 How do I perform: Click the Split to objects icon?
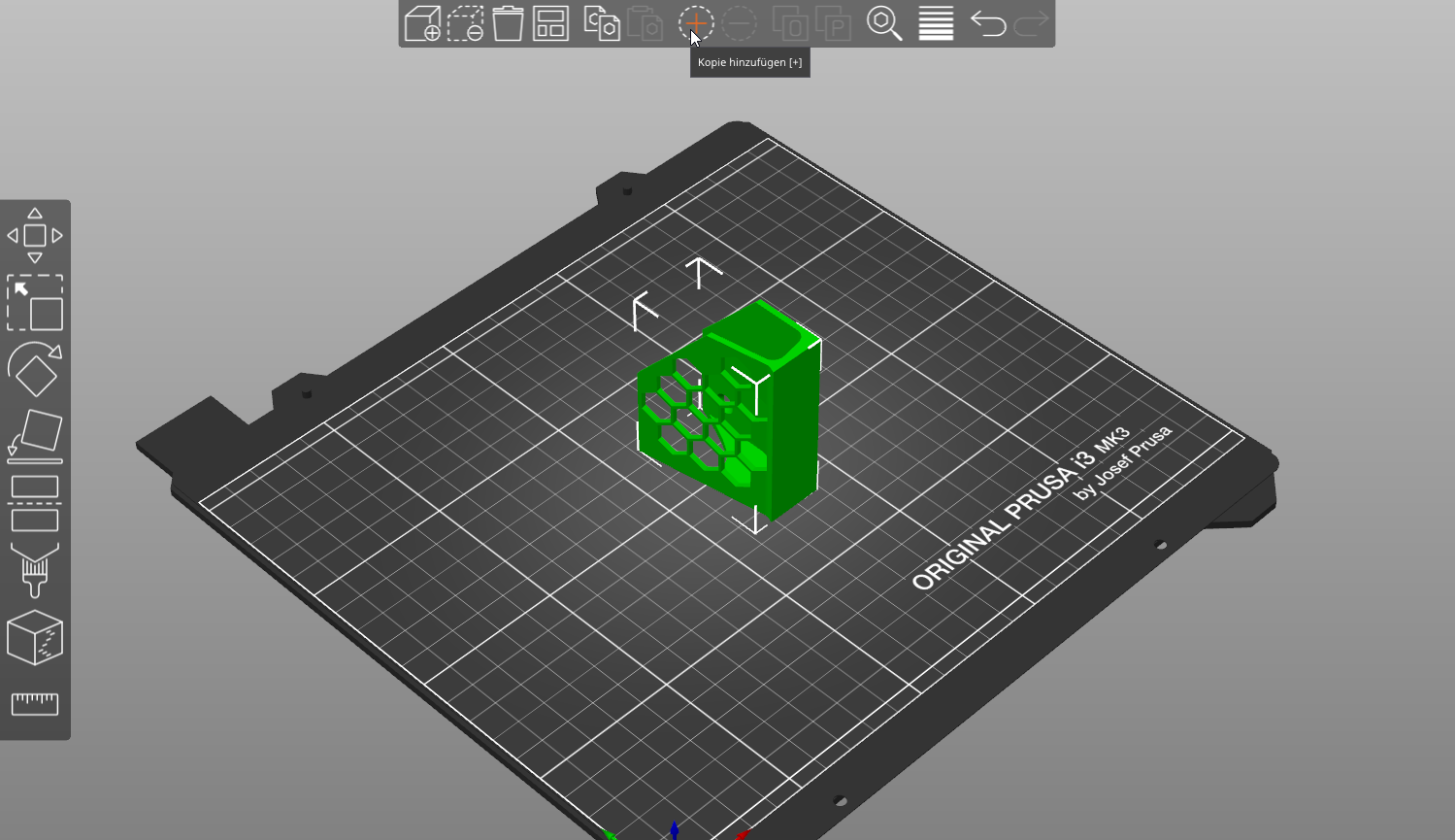(x=789, y=23)
